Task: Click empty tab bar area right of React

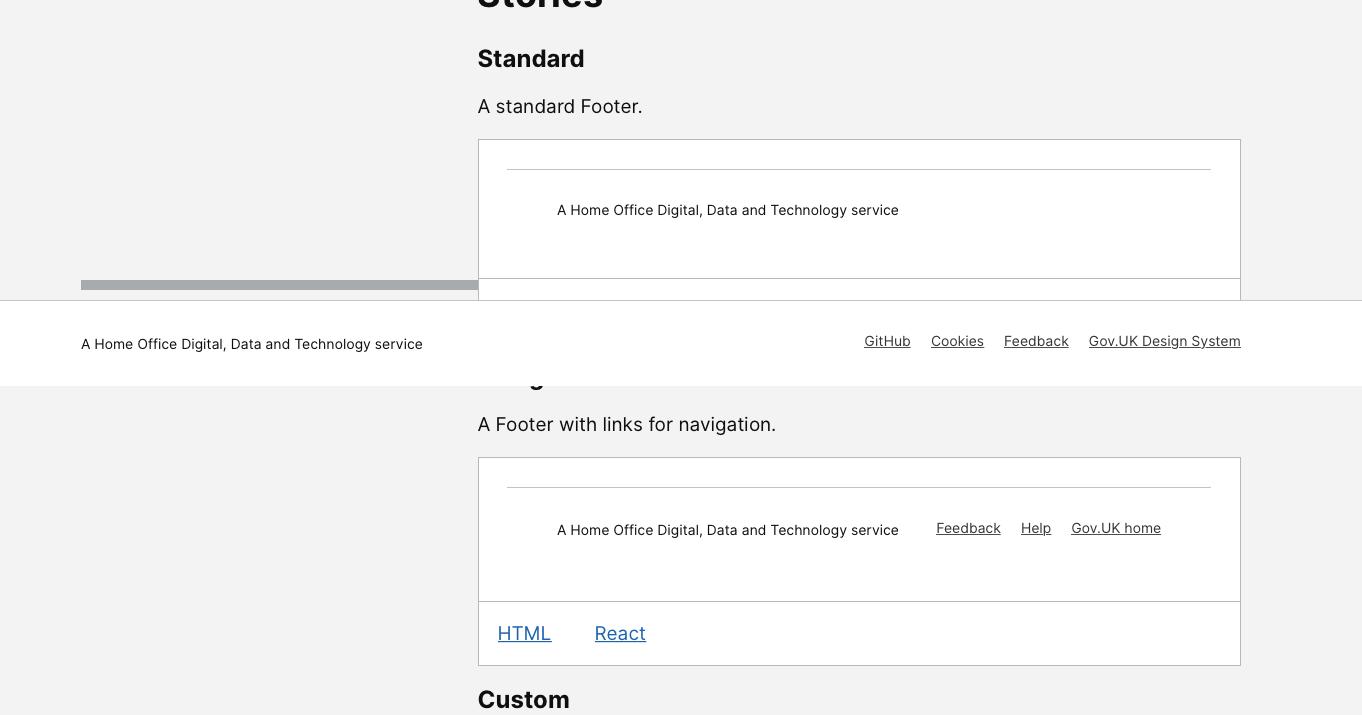Action: coord(940,633)
